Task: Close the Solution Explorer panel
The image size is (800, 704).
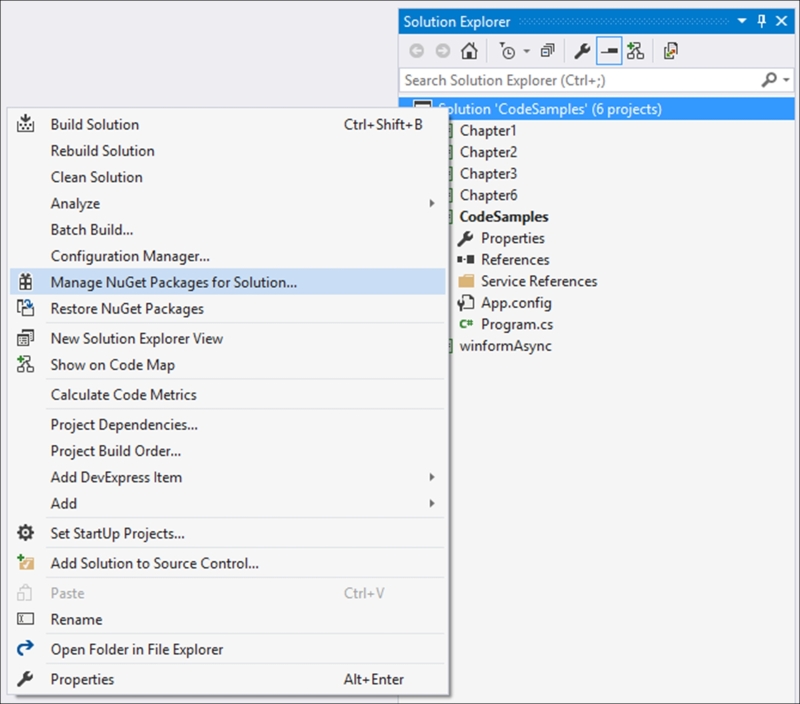Action: click(781, 21)
